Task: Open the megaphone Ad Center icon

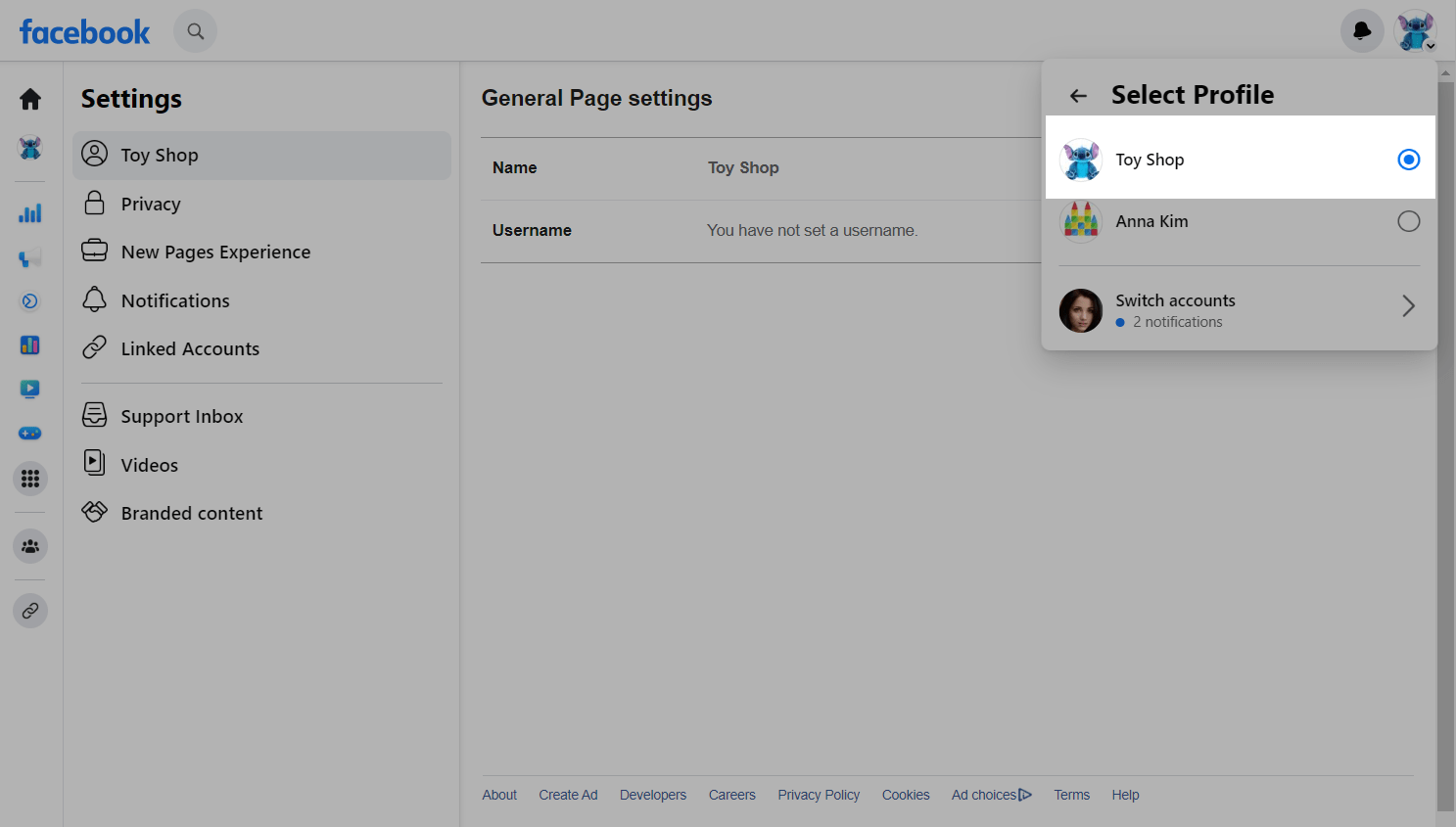Action: (30, 258)
